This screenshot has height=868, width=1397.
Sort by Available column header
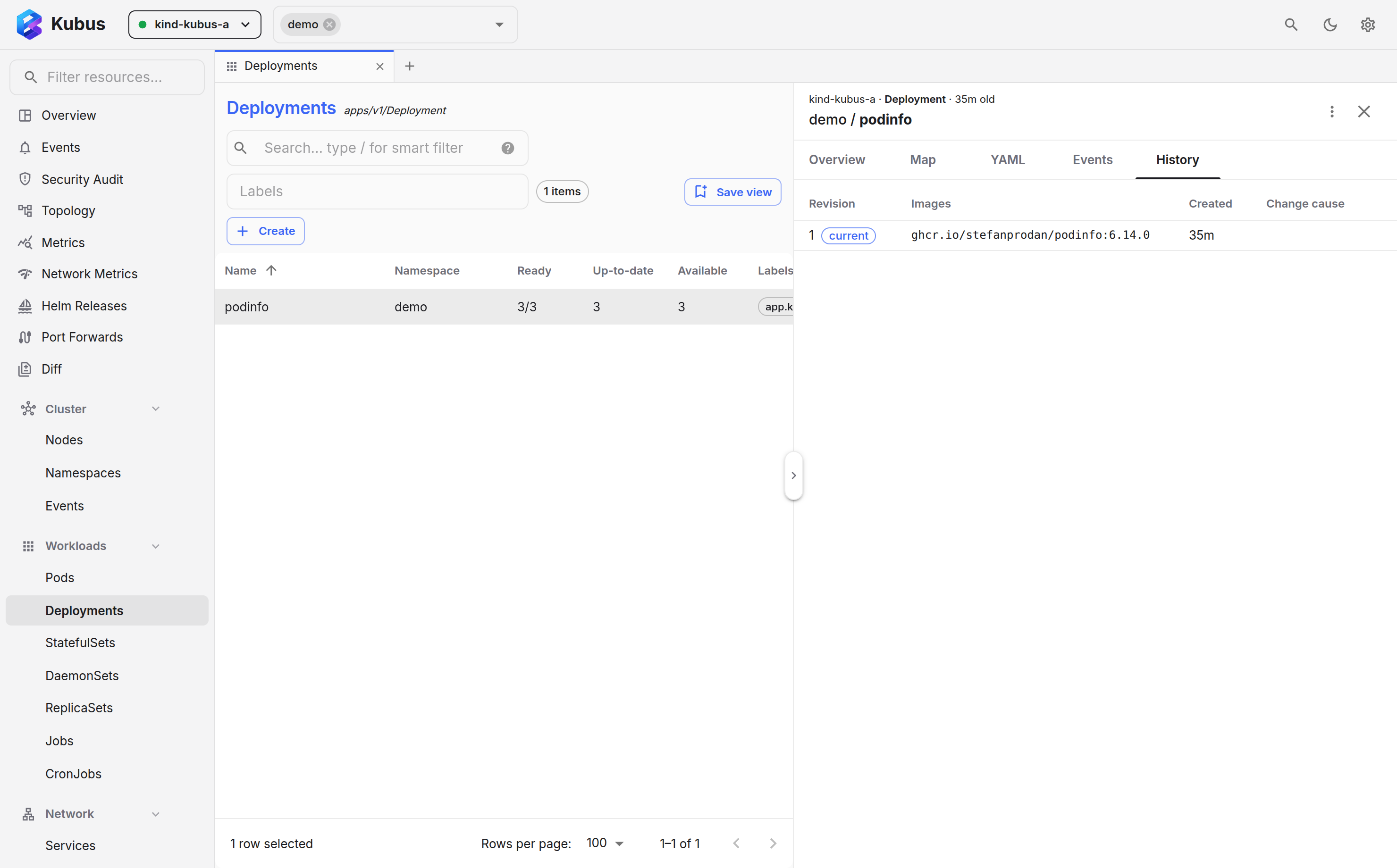[x=702, y=270]
